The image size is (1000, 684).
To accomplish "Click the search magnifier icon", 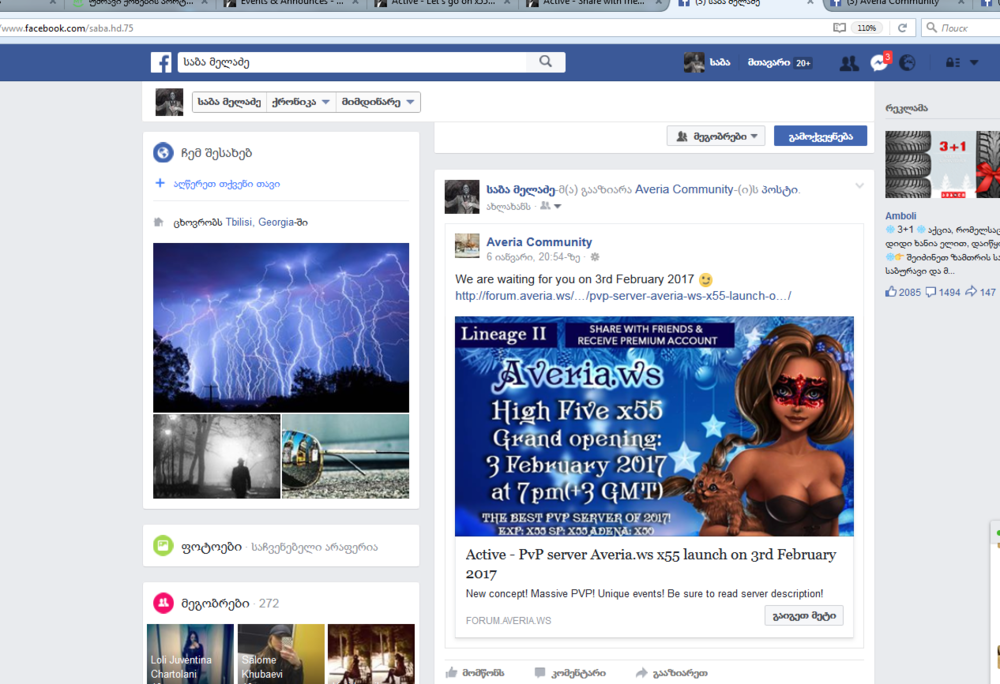I will tap(545, 62).
